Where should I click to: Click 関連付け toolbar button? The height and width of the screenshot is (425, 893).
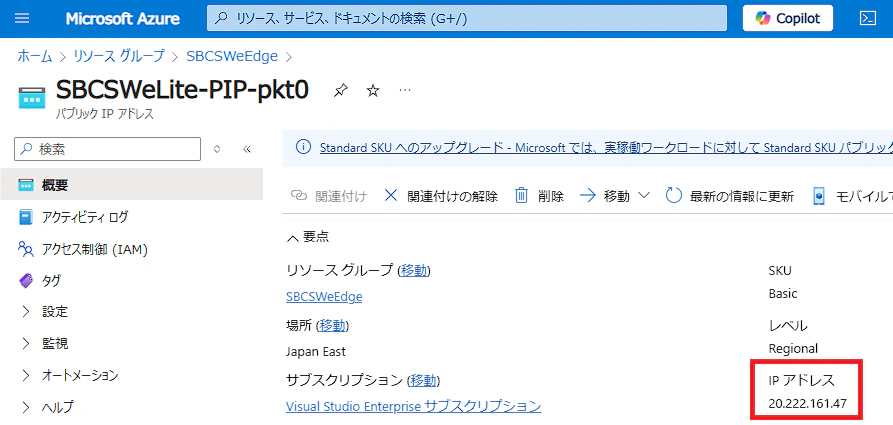coord(329,196)
